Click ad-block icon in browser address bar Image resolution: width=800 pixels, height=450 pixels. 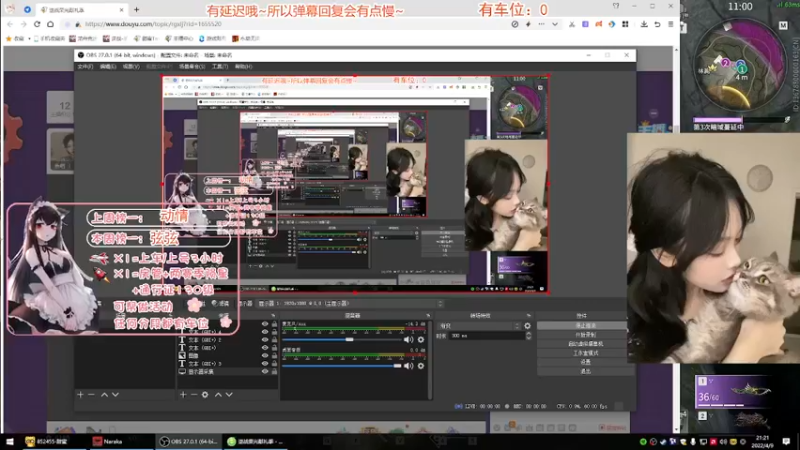click(515, 24)
